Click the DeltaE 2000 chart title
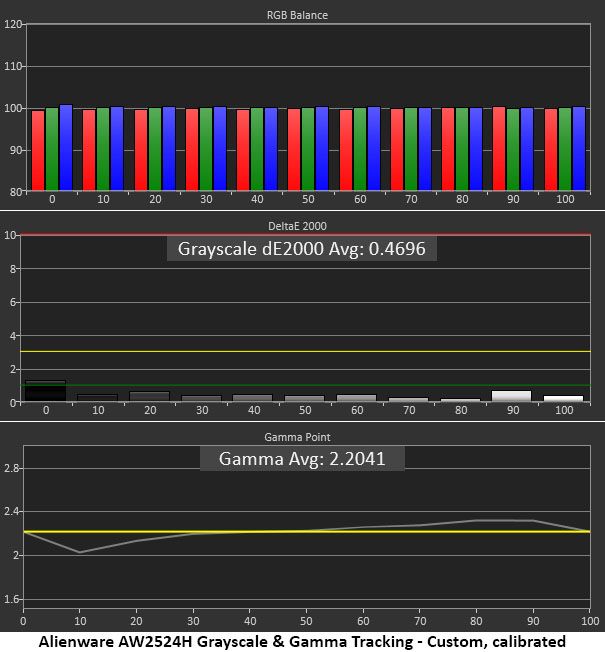 coord(297,226)
